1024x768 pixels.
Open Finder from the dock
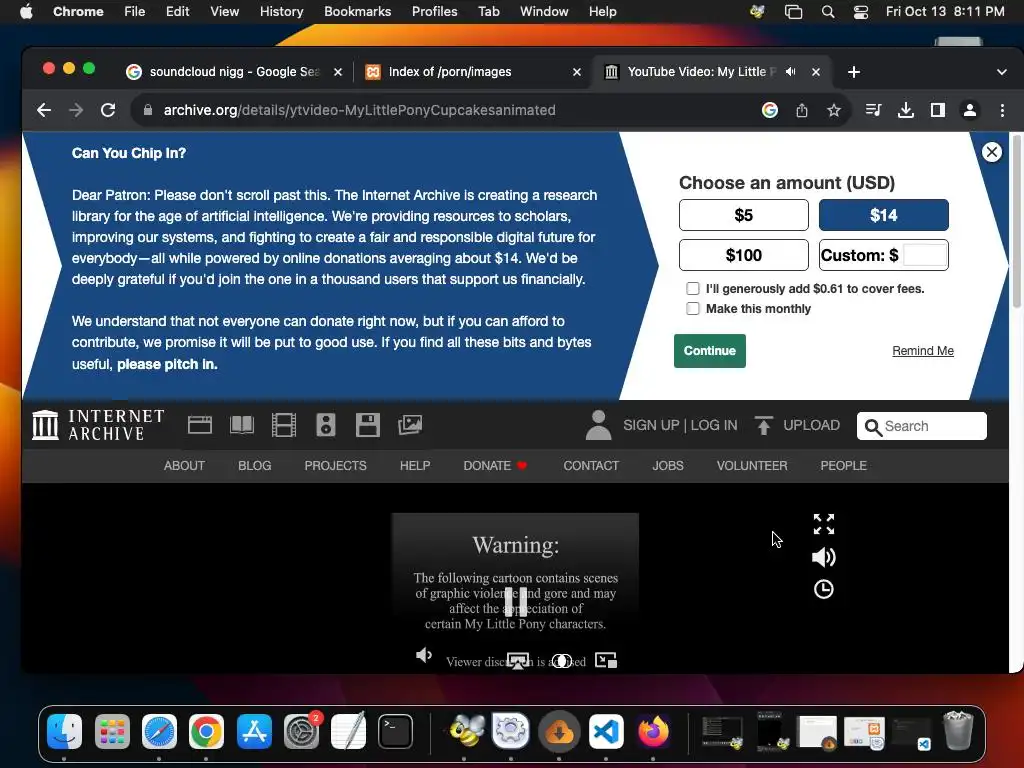click(x=64, y=731)
